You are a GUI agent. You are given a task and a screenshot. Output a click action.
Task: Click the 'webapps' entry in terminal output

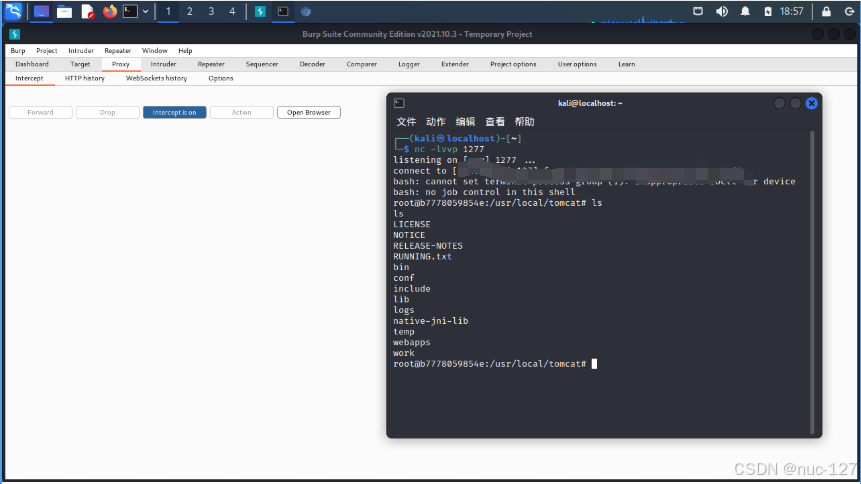click(x=412, y=342)
